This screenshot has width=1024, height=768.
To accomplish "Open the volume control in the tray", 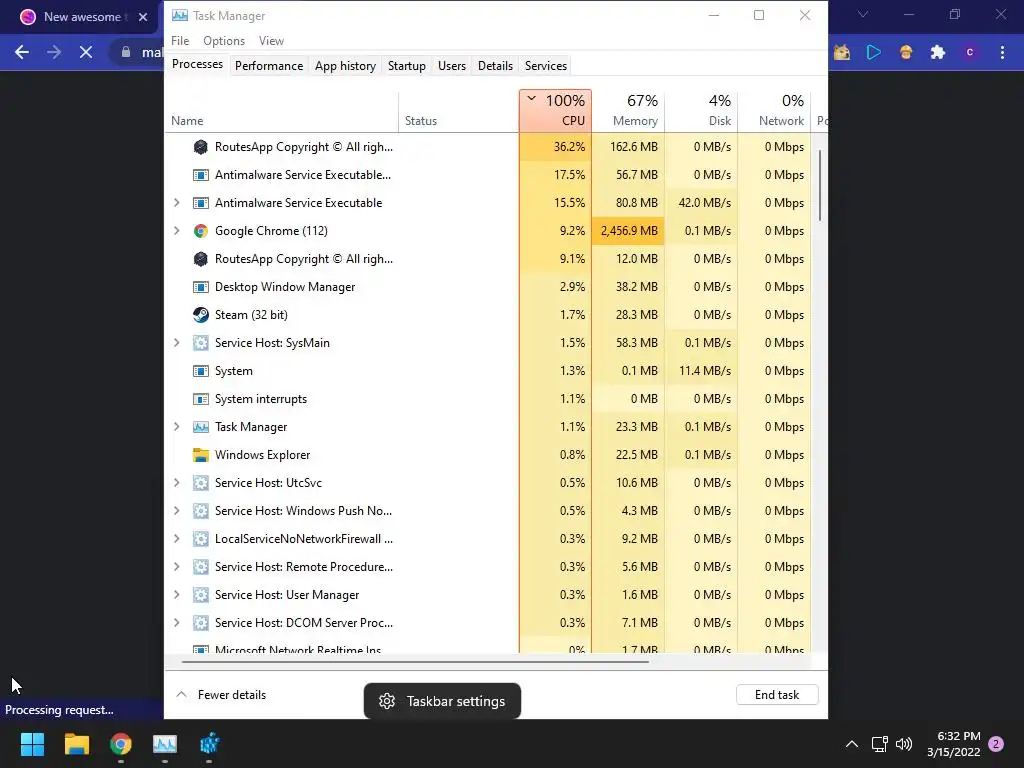I will tap(904, 744).
